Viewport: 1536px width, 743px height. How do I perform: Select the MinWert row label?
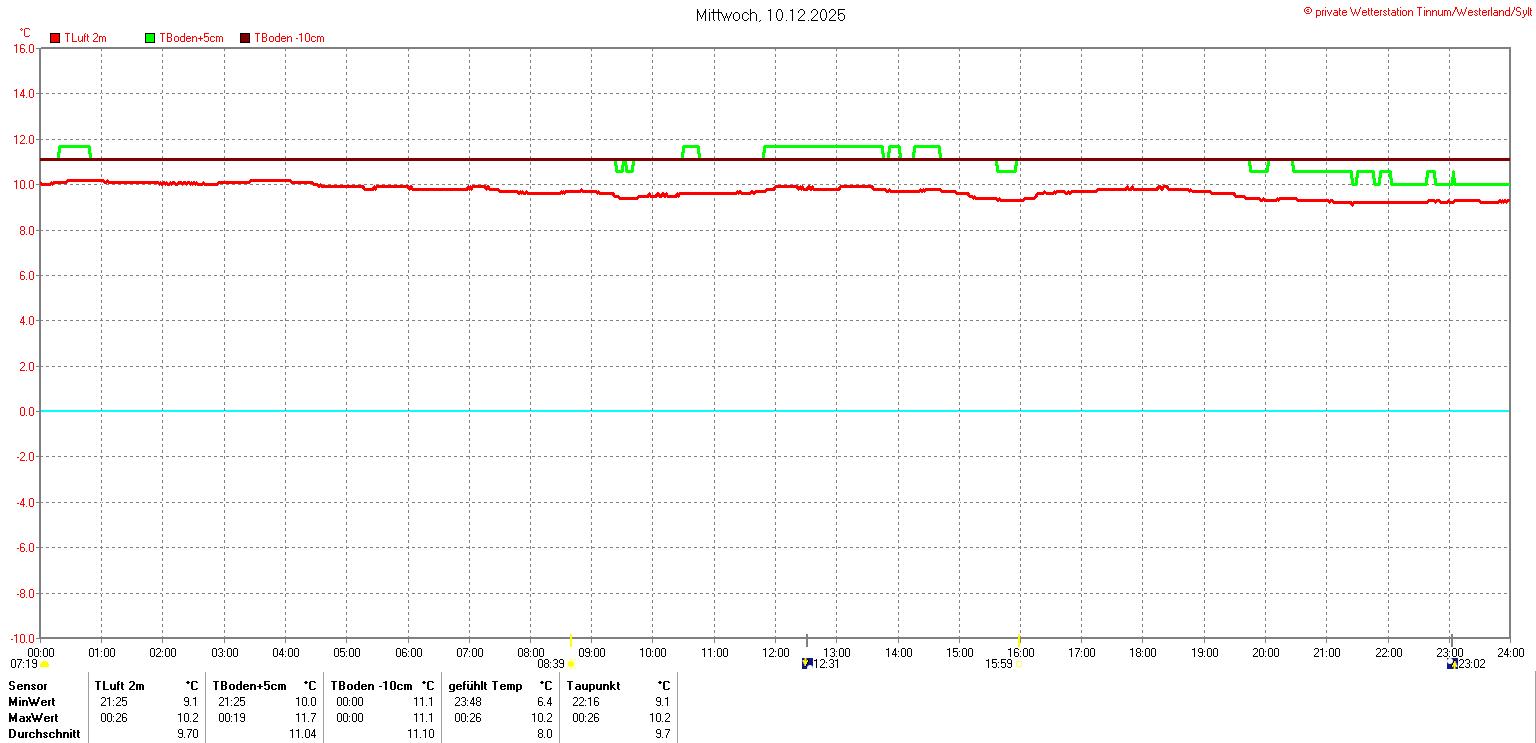[x=32, y=702]
